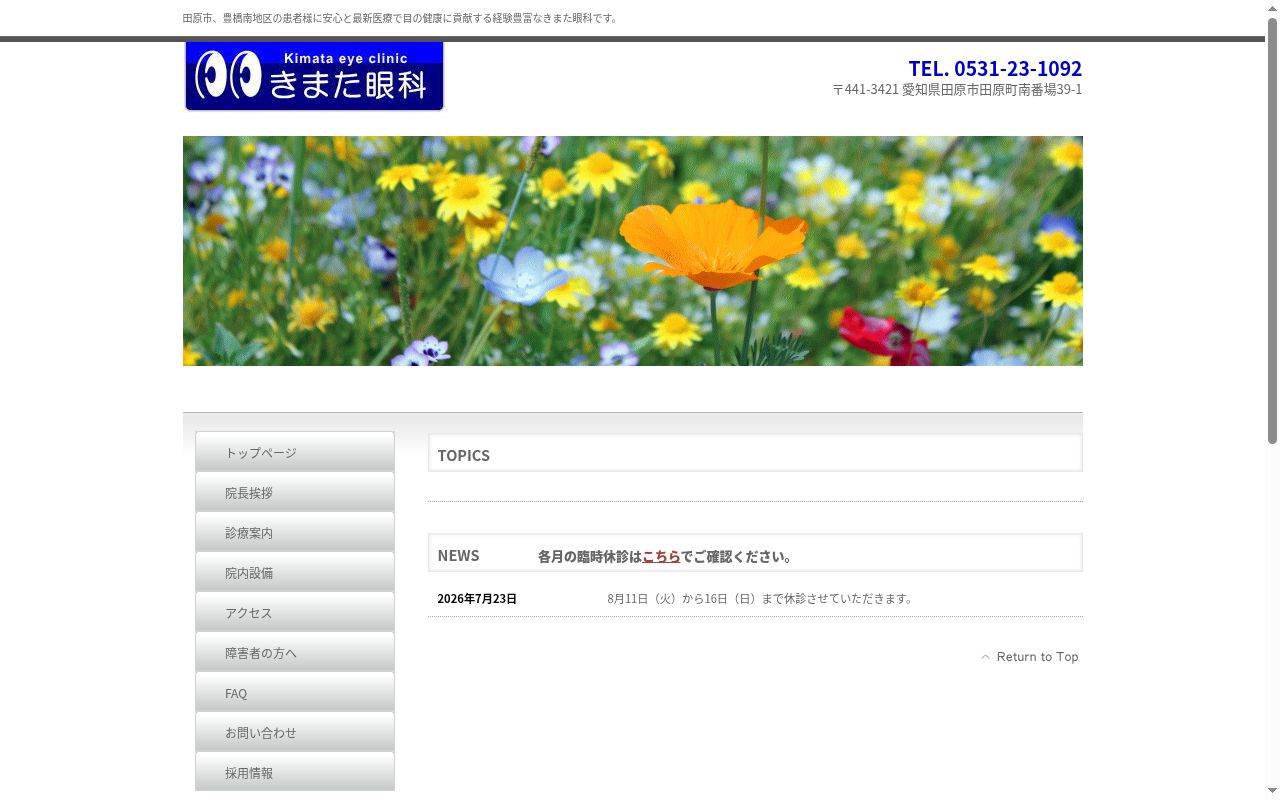Open the 院長挨拶 page

point(295,492)
